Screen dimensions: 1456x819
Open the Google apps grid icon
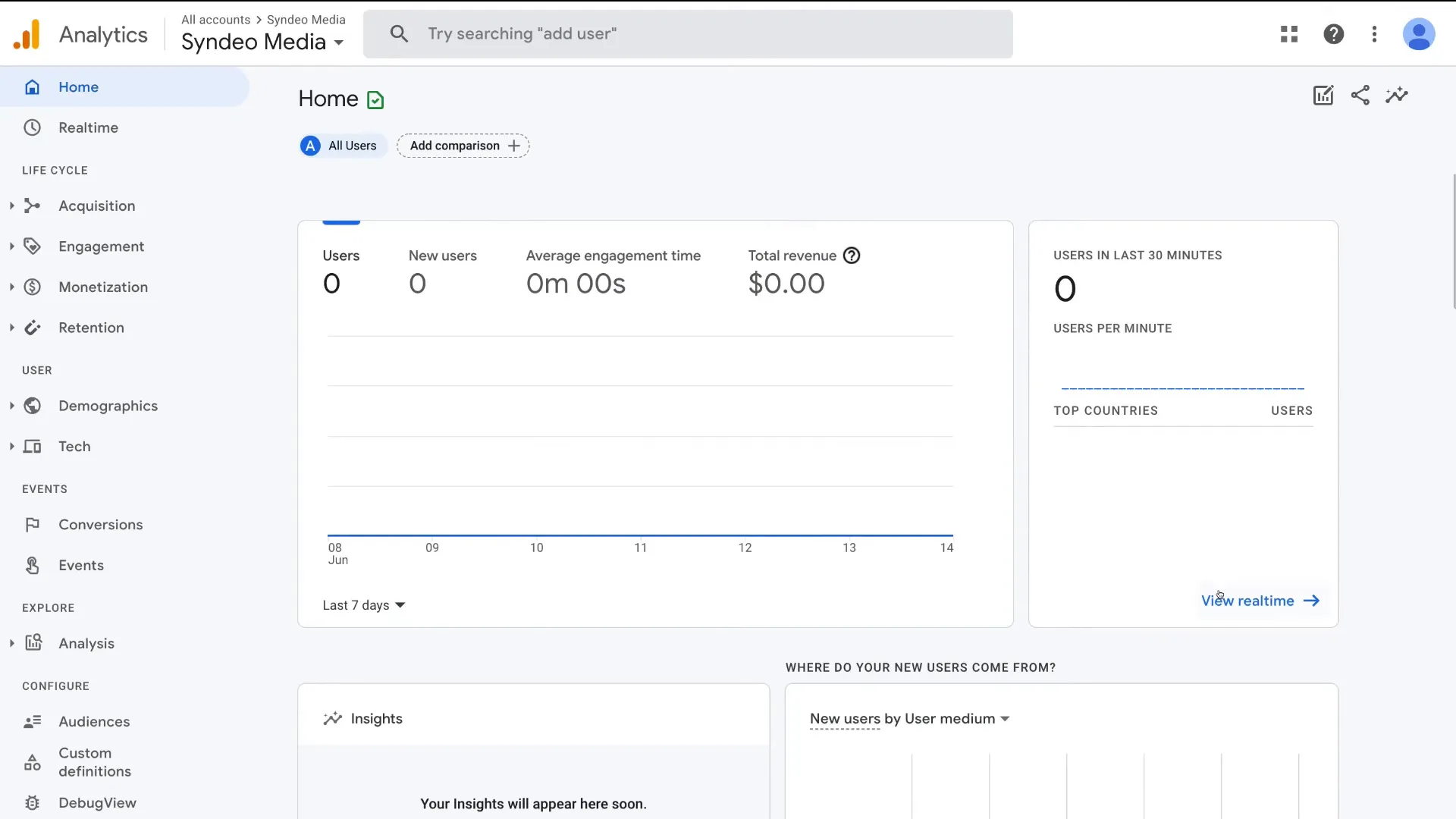1289,34
